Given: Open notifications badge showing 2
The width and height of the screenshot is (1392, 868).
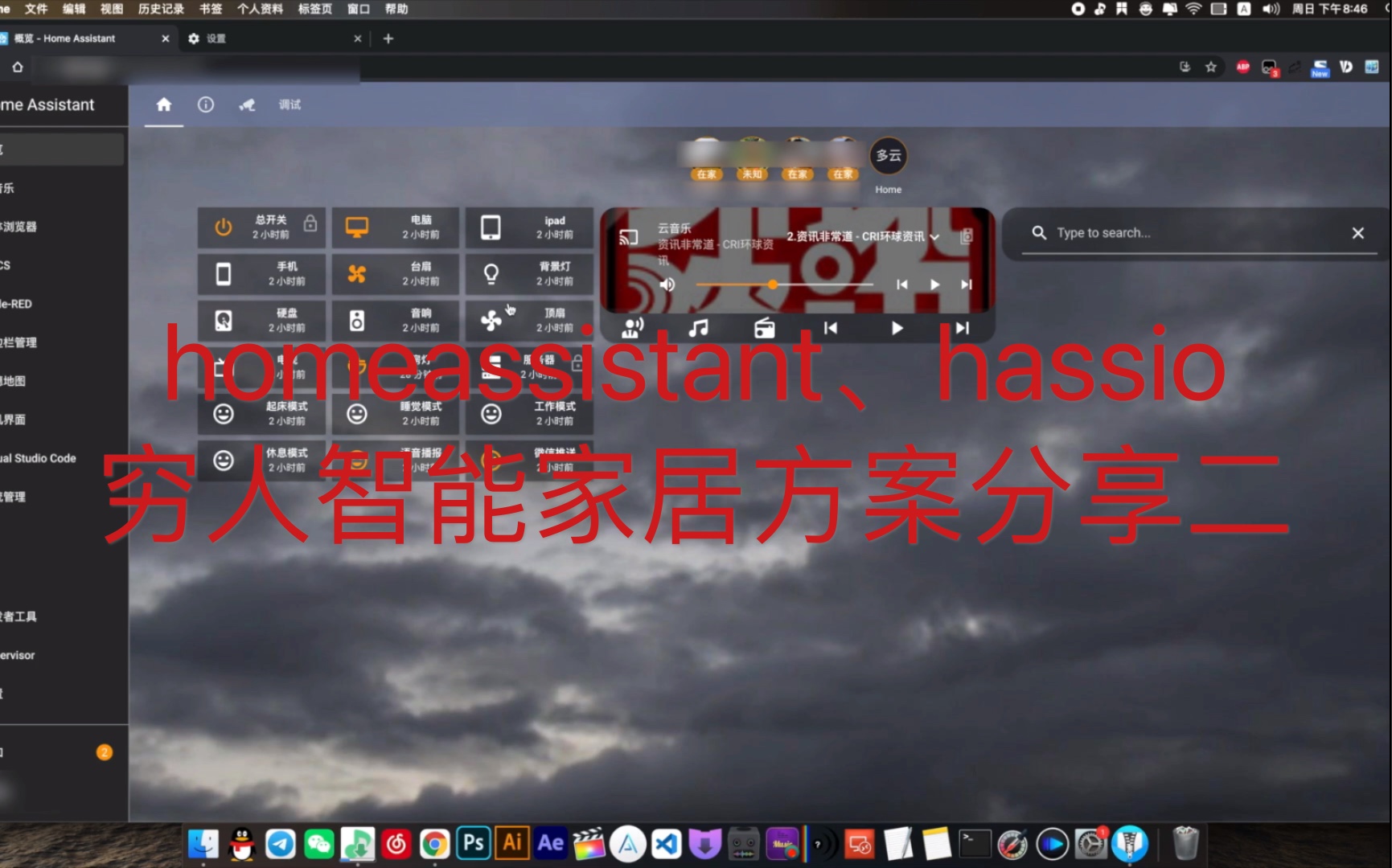Looking at the screenshot, I should pos(104,752).
